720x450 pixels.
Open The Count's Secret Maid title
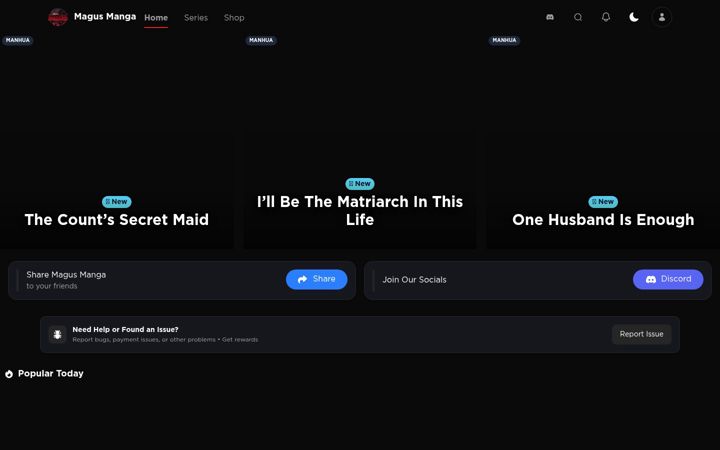tap(117, 219)
